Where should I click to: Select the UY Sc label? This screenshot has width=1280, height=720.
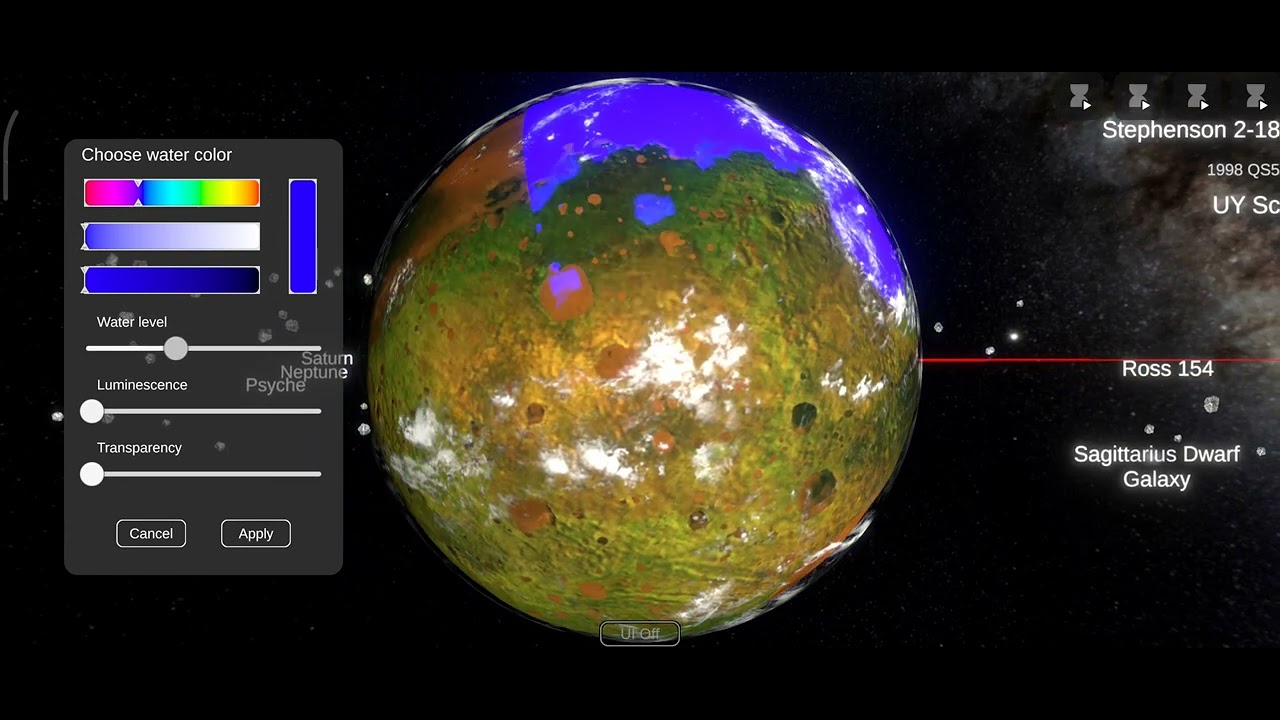tap(1246, 205)
